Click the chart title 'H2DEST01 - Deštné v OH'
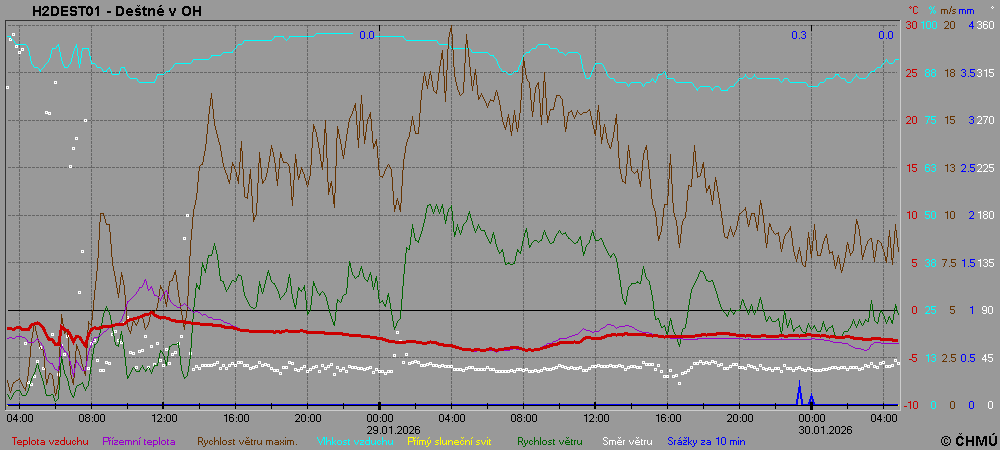 click(x=122, y=10)
